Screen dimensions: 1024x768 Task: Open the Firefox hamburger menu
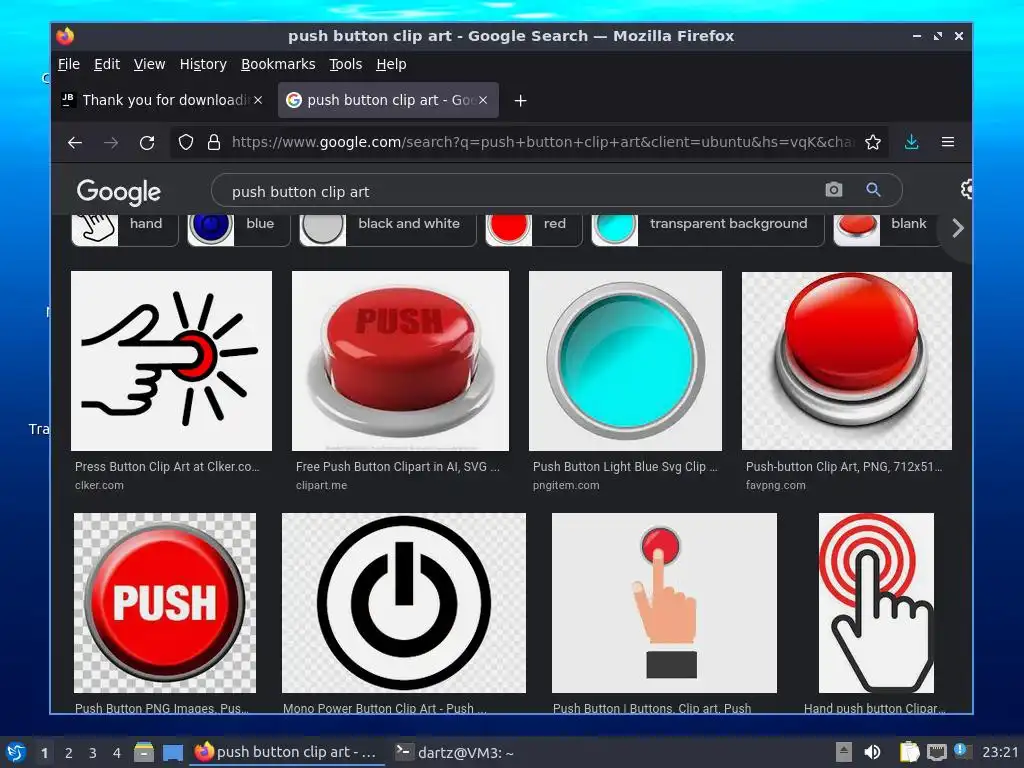(948, 142)
